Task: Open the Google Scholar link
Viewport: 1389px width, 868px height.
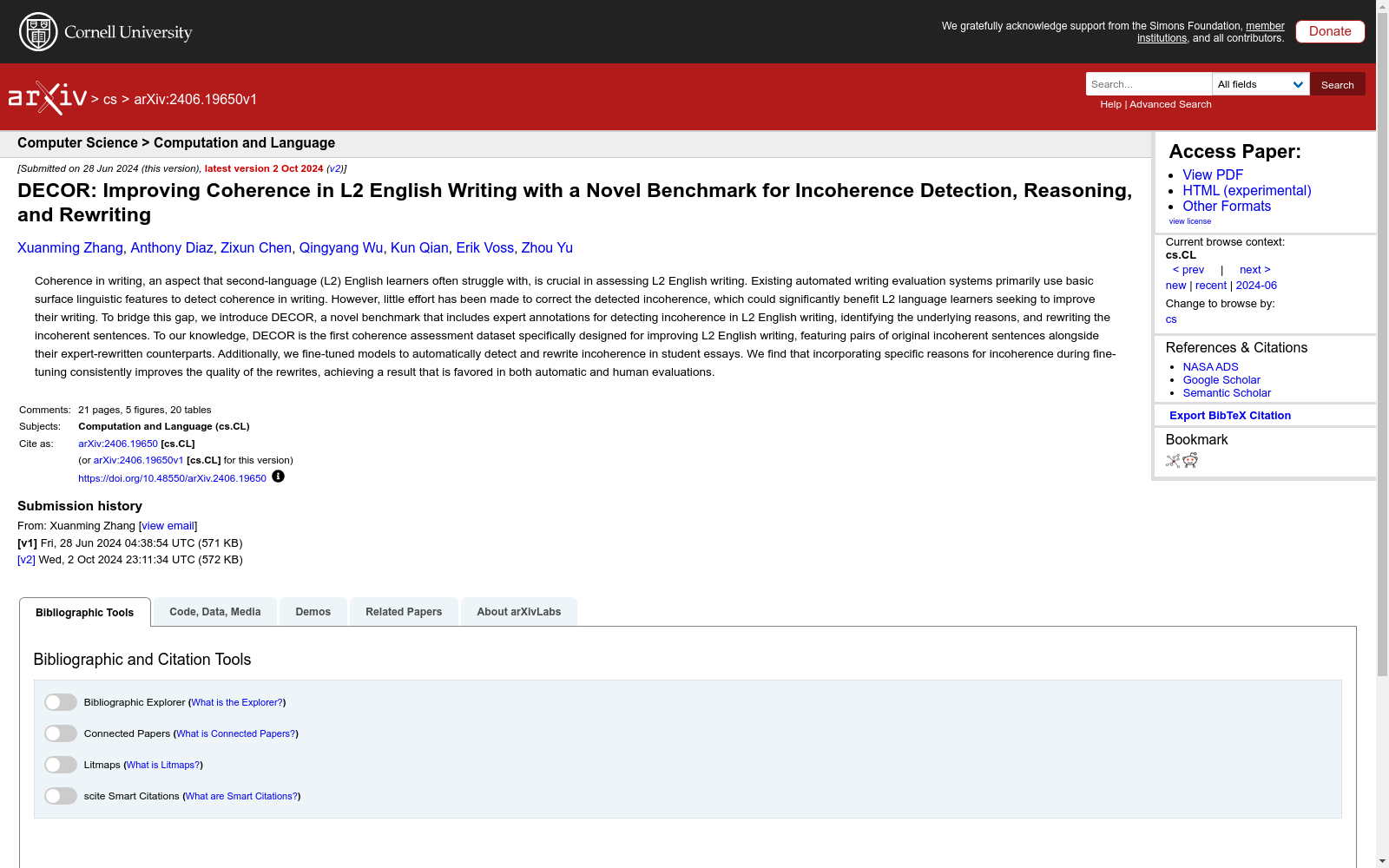Action: pos(1221,380)
